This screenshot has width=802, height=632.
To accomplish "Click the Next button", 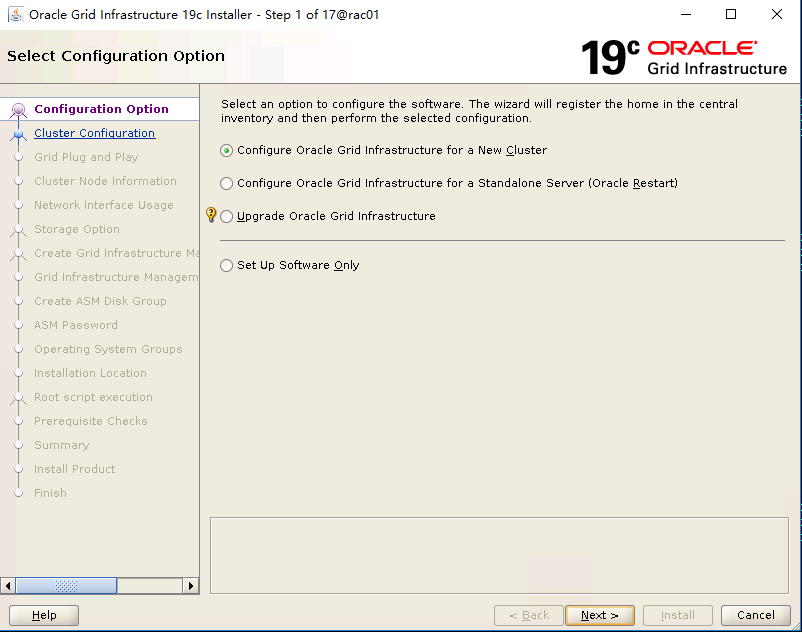I will click(x=600, y=615).
